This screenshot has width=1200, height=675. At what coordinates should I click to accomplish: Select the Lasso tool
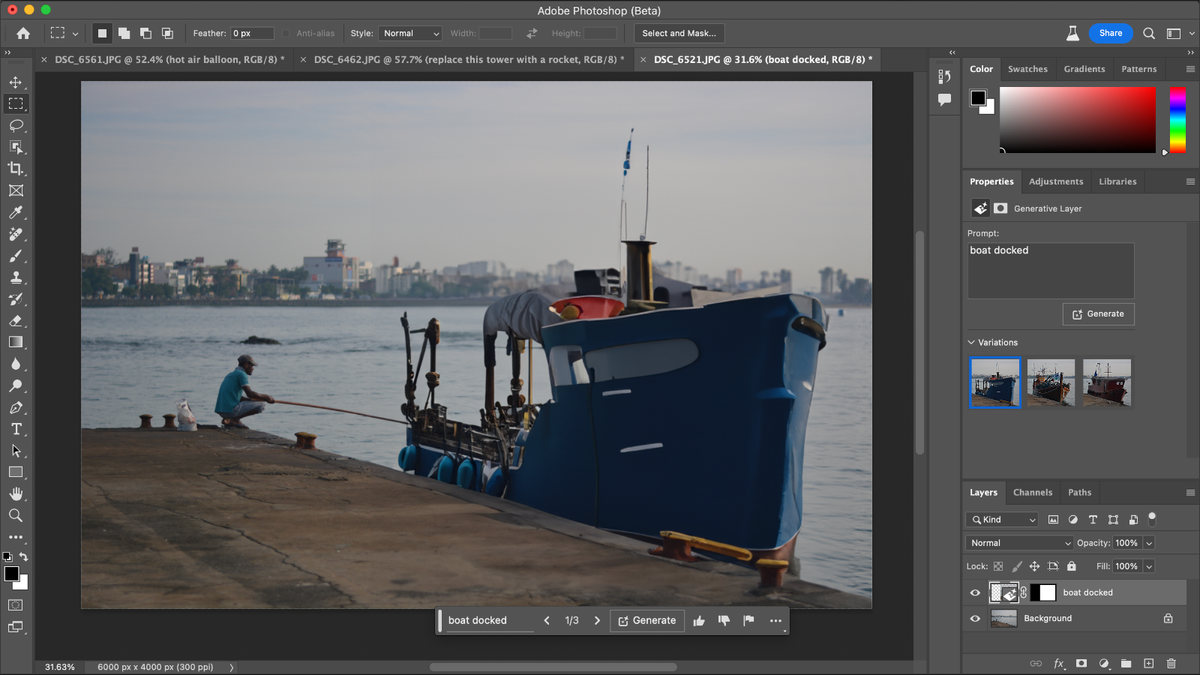(x=14, y=125)
